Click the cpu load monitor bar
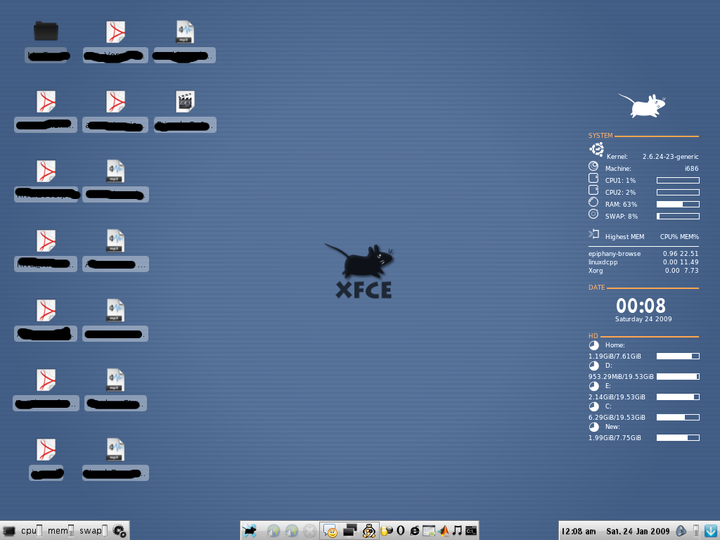720x540 pixels. click(x=39, y=531)
